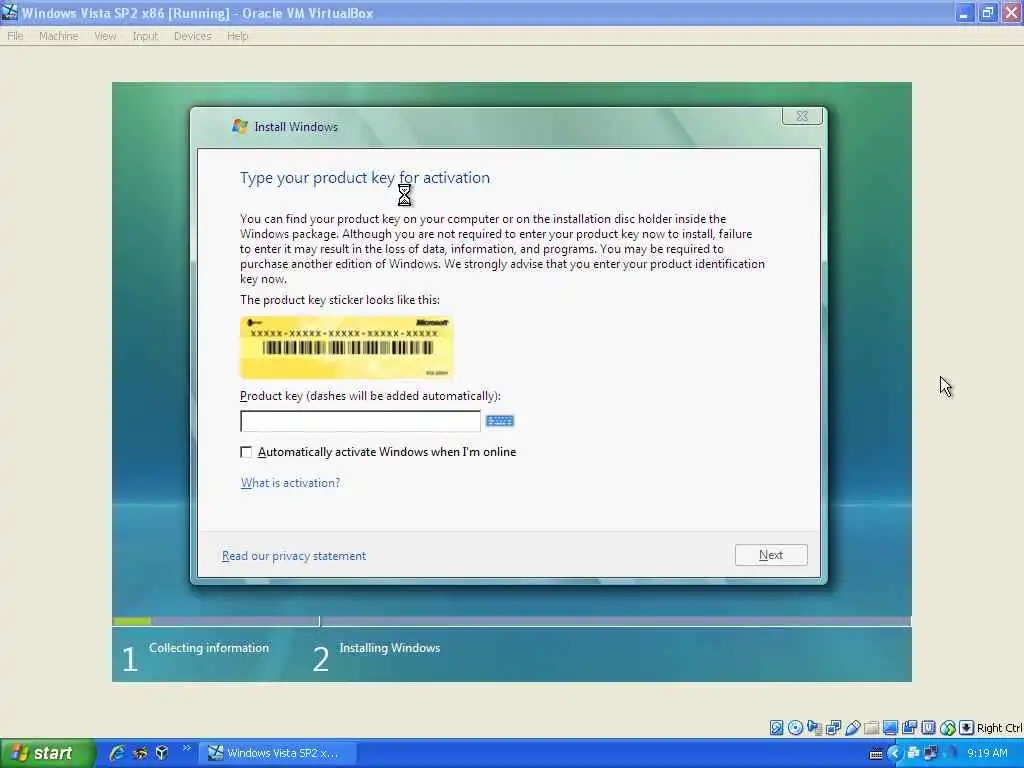
Task: Click the keyboard icon in system tray
Action: click(876, 754)
